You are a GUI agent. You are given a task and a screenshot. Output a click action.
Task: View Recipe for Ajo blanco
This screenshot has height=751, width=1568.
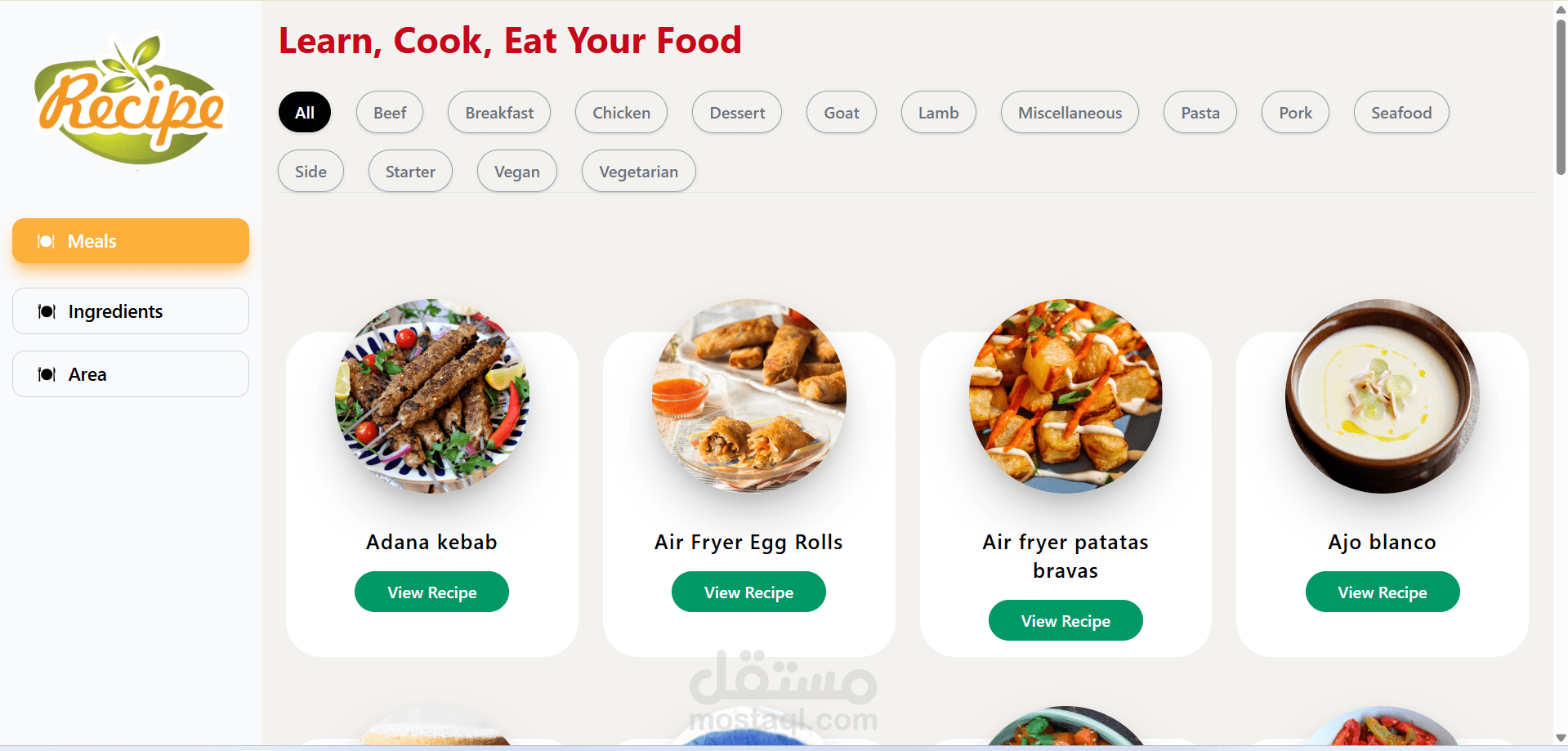1383,592
